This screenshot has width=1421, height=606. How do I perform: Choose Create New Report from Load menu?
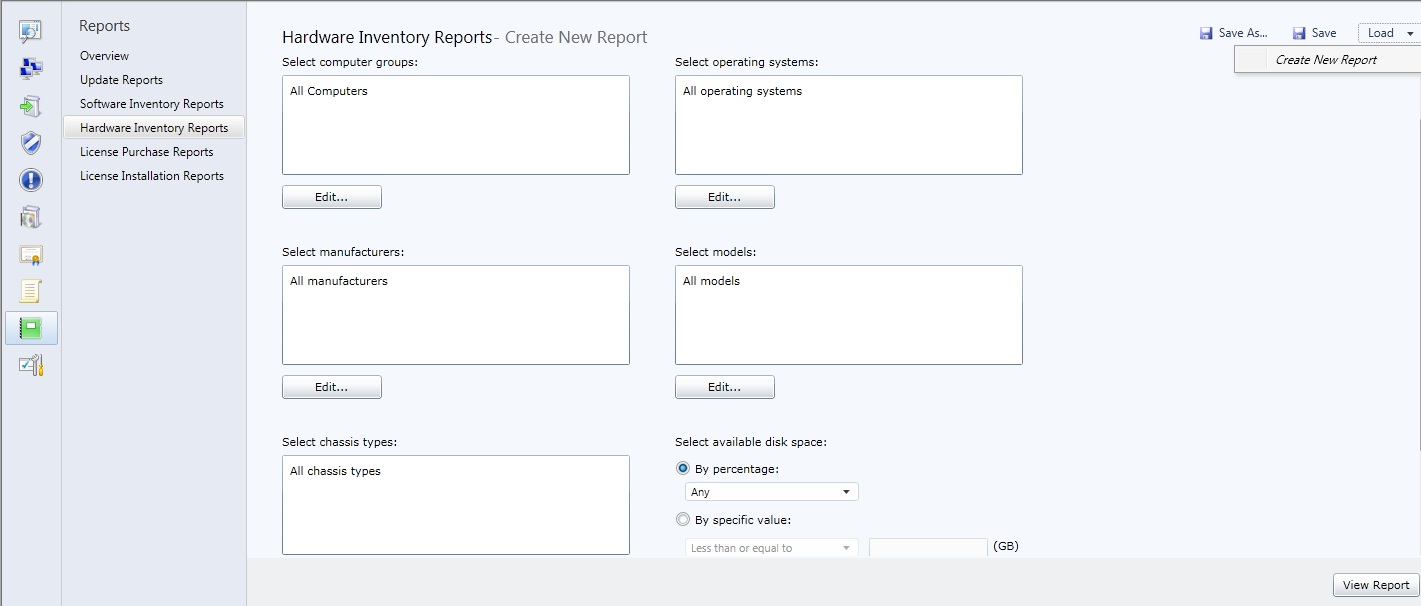[1326, 60]
